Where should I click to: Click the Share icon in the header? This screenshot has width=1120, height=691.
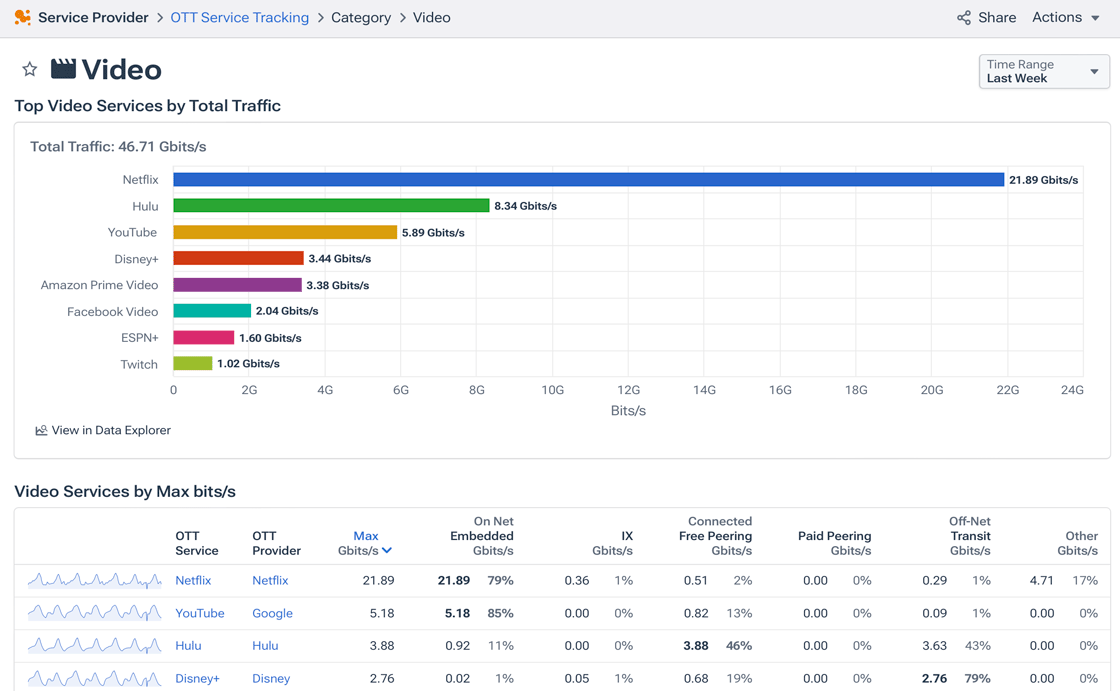point(963,17)
